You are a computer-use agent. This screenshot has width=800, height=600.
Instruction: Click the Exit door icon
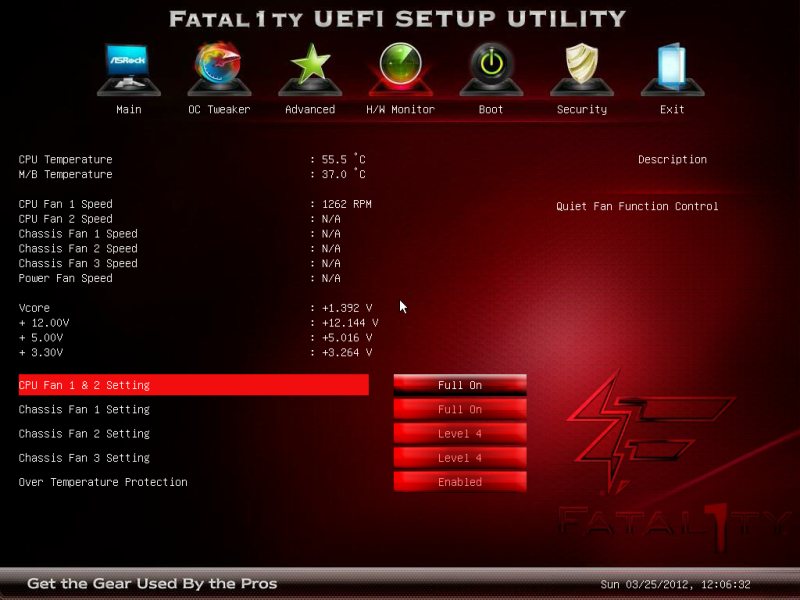point(672,69)
